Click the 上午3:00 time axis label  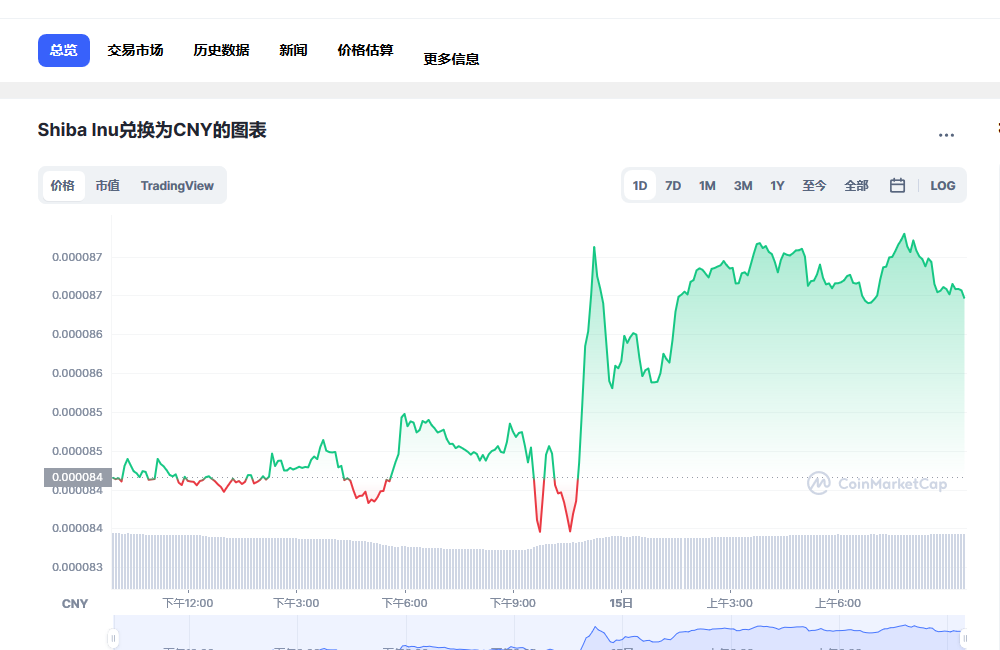click(730, 603)
